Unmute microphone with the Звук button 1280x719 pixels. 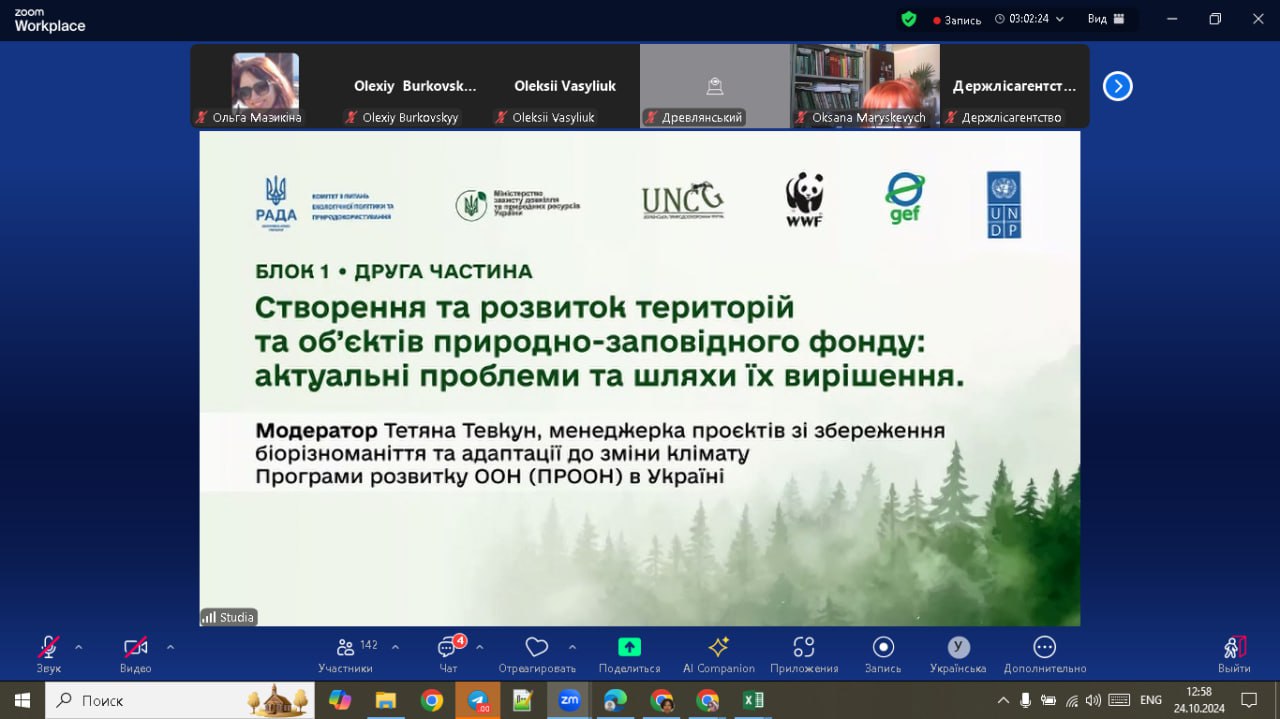click(x=48, y=648)
